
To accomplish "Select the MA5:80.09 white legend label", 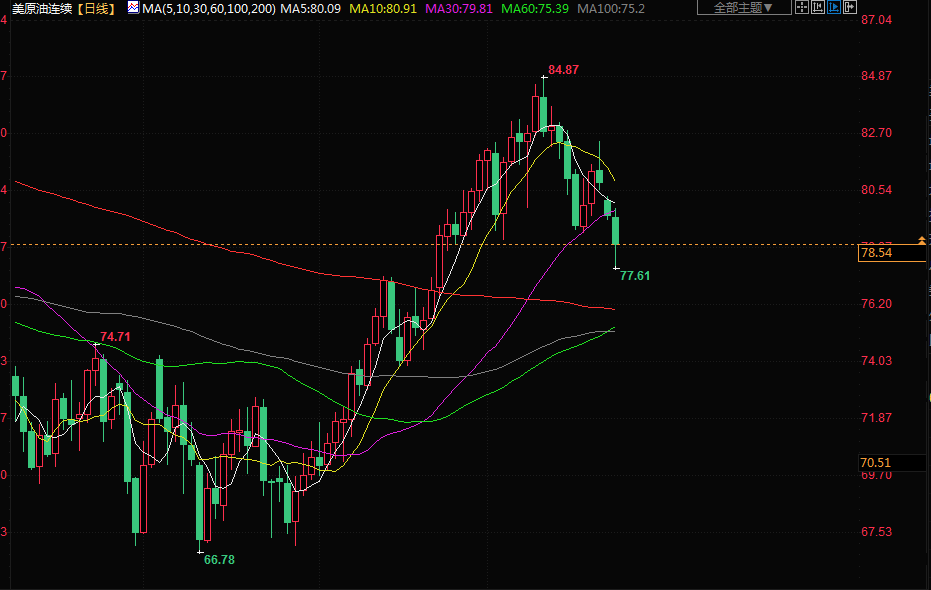I will click(310, 8).
